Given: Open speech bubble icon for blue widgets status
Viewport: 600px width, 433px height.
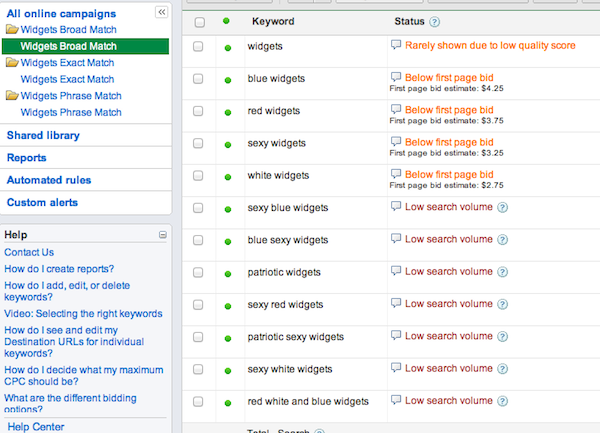Looking at the screenshot, I should tap(396, 77).
